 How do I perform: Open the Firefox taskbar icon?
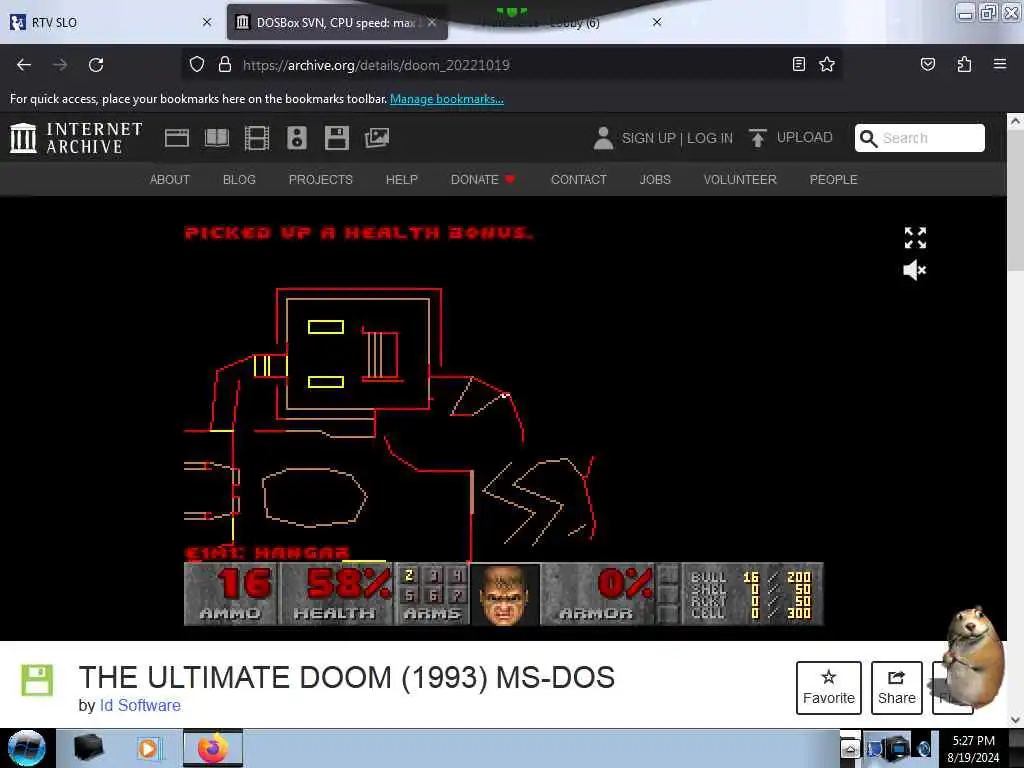[212, 748]
